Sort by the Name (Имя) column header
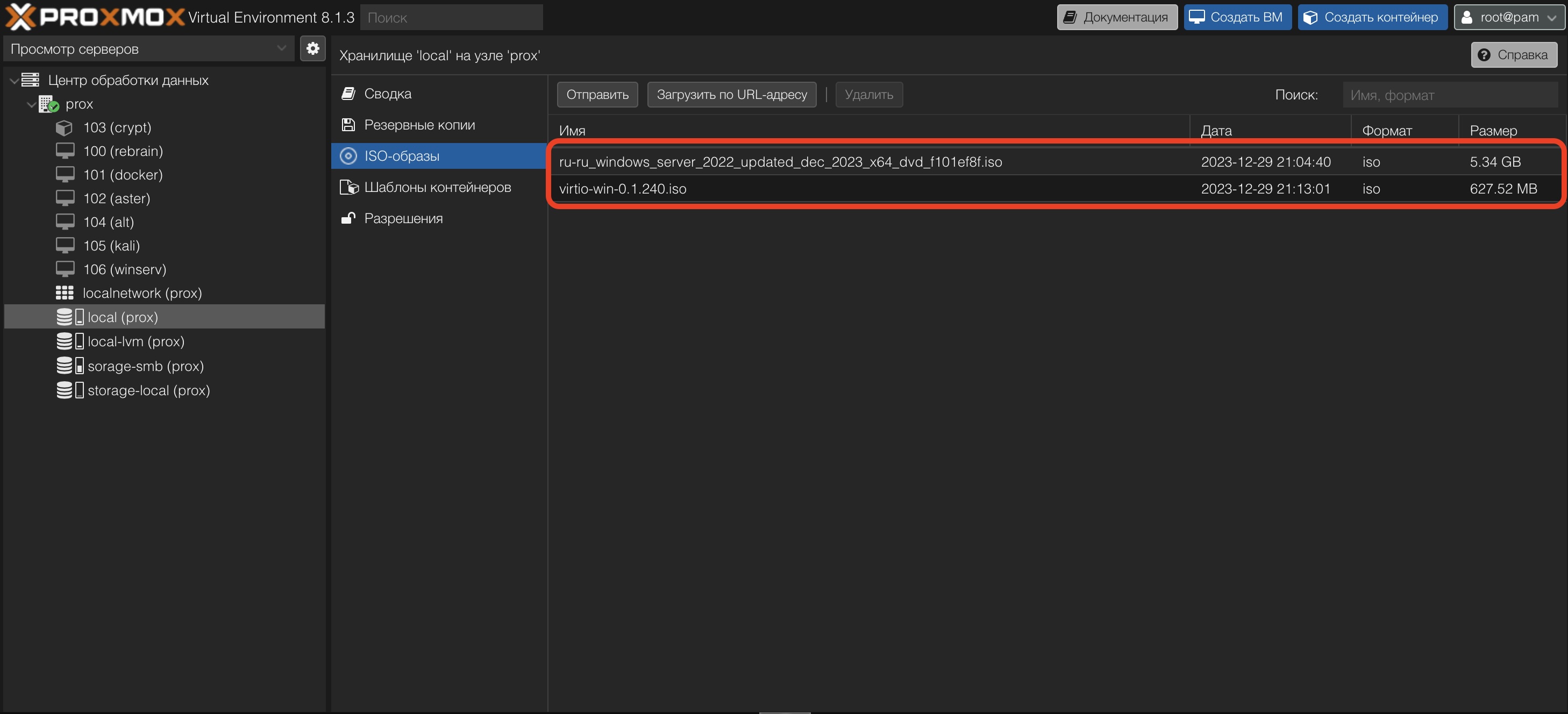 868,130
